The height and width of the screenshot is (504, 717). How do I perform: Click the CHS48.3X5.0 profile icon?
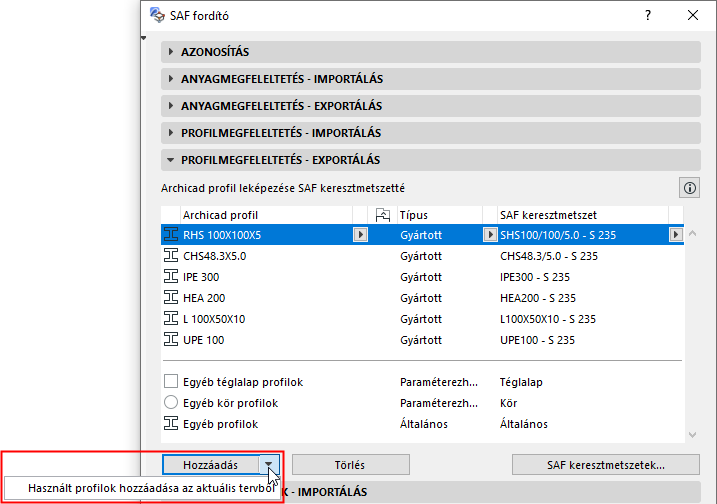[169, 256]
